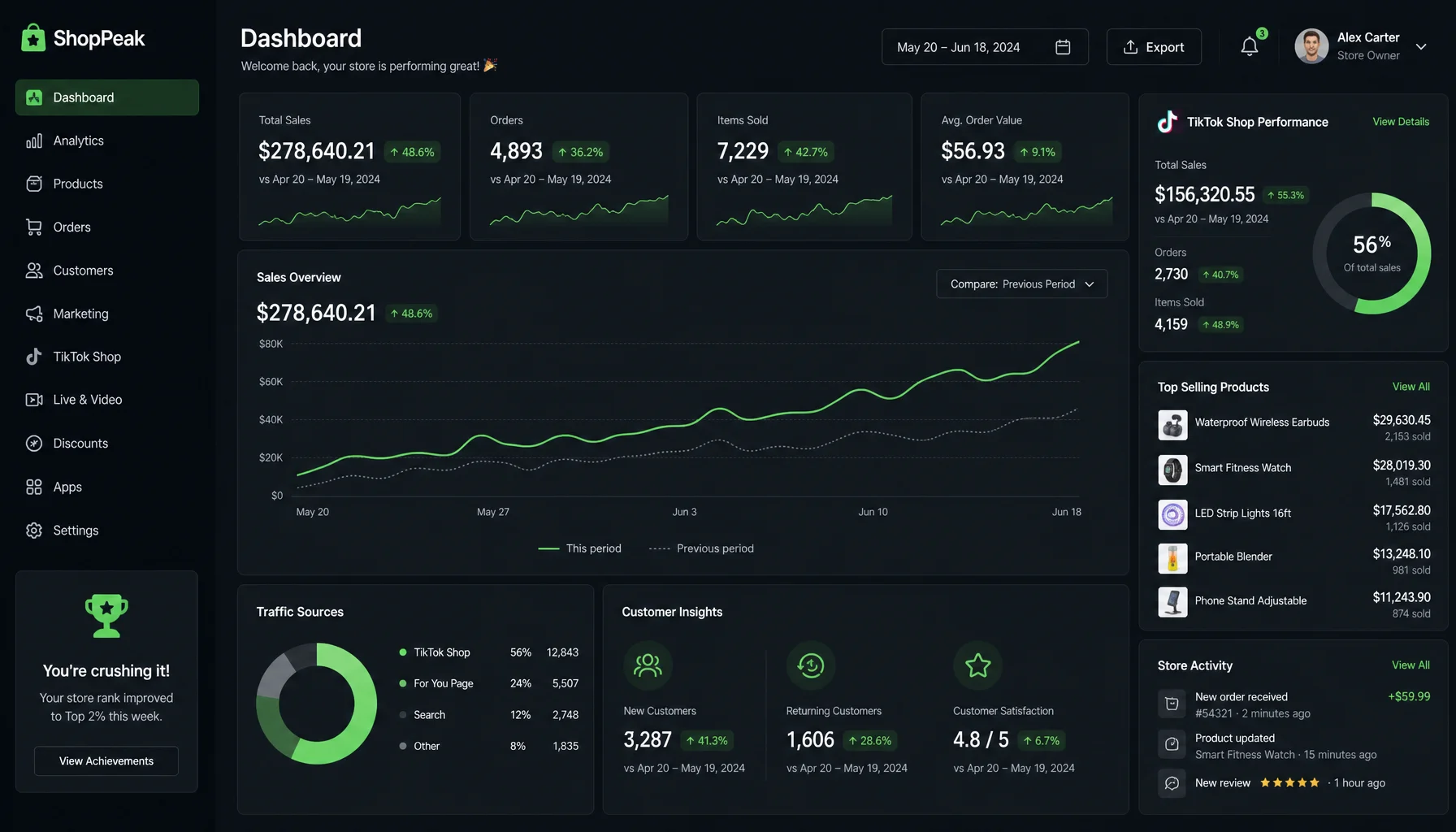1456x832 pixels.
Task: Expand the Alex Carter account chevron
Action: [x=1421, y=47]
